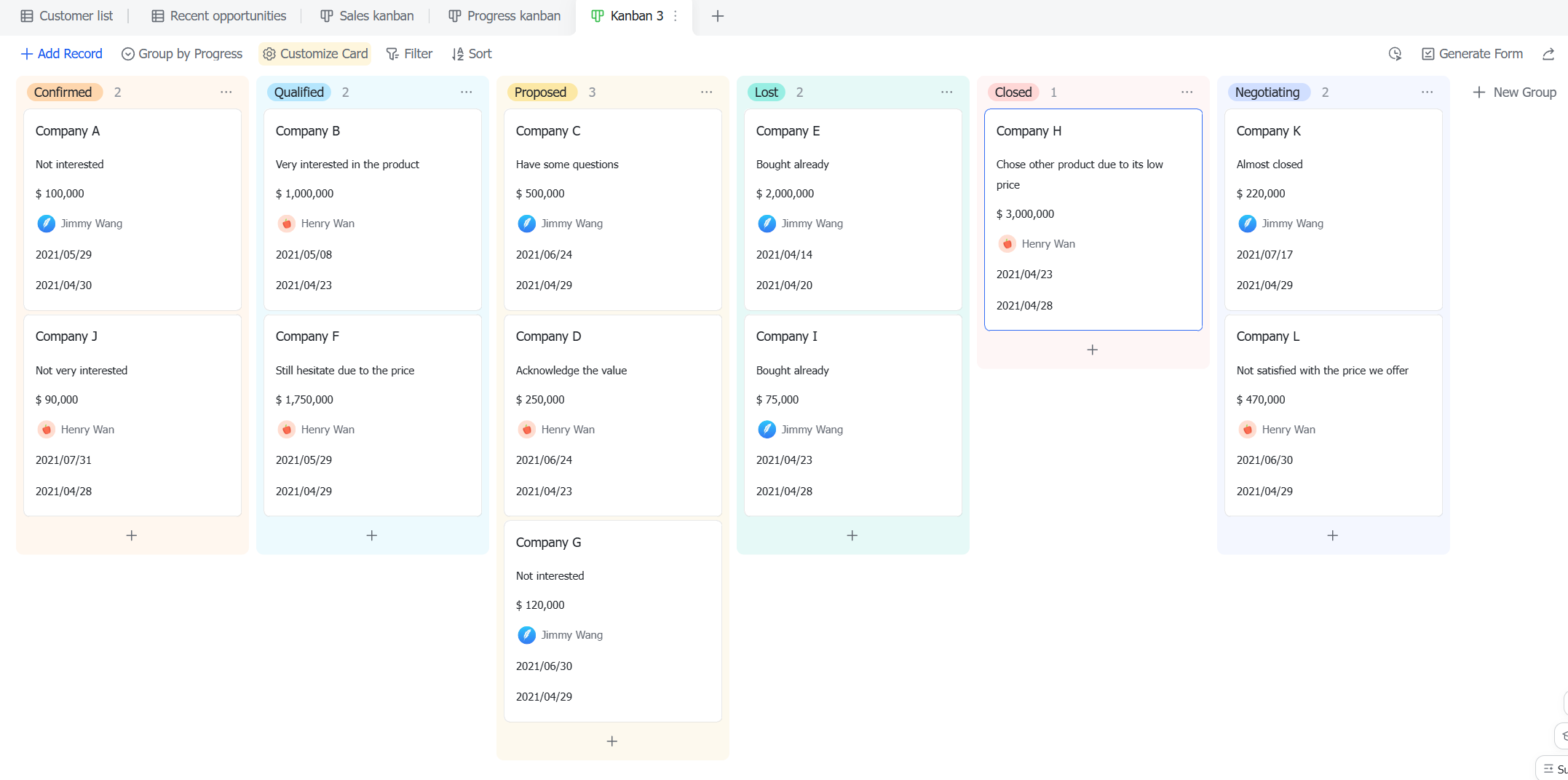
Task: Click date 2021/07/31 on Company J
Action: pos(63,460)
